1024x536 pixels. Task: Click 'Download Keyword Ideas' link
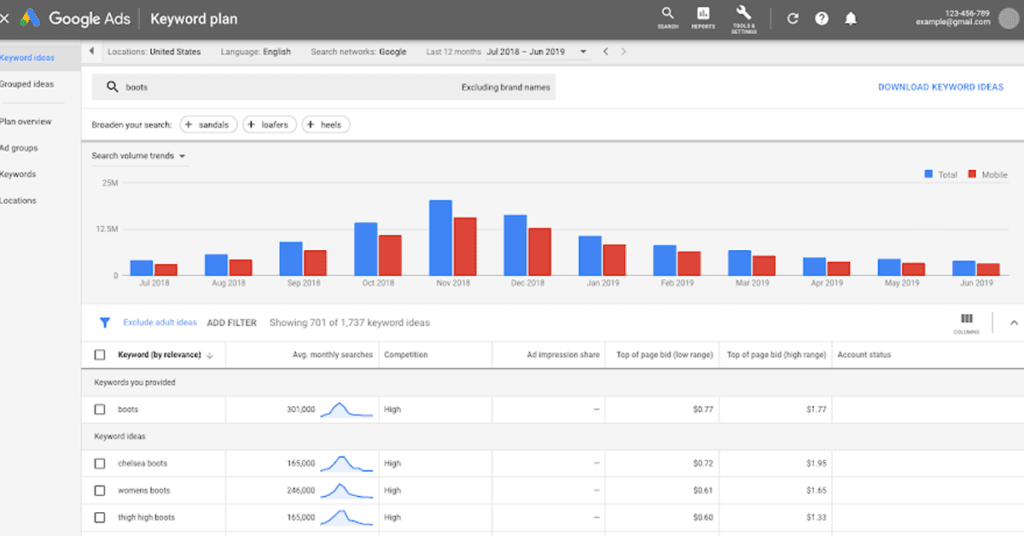click(940, 87)
